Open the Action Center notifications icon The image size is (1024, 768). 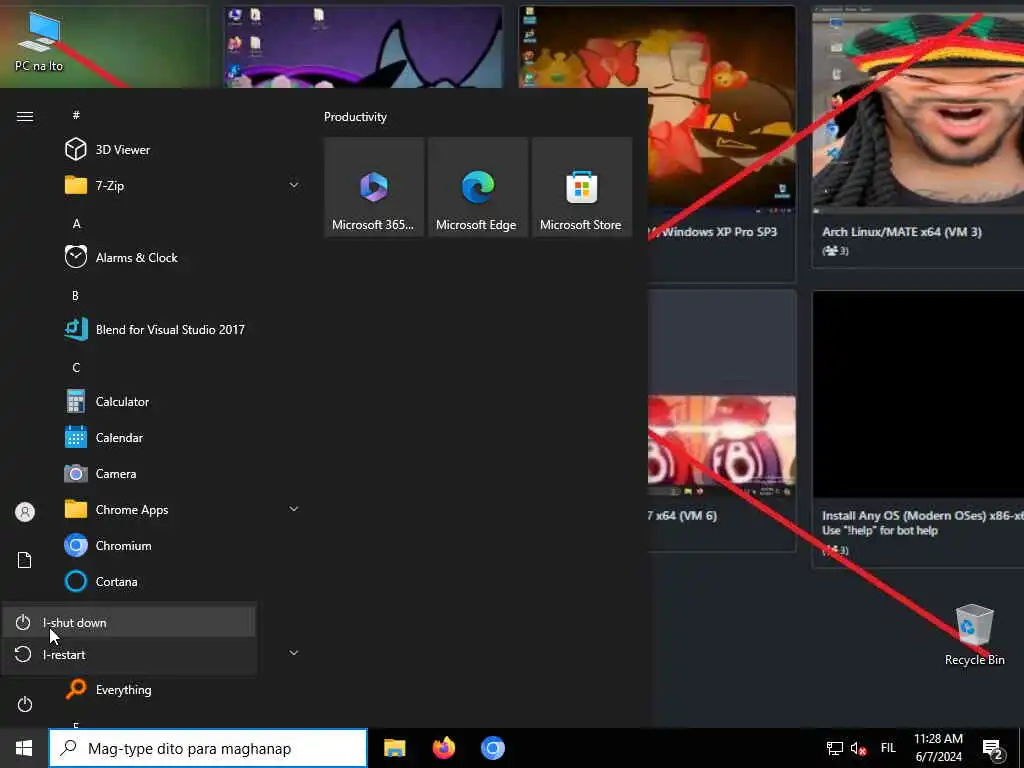tap(993, 749)
